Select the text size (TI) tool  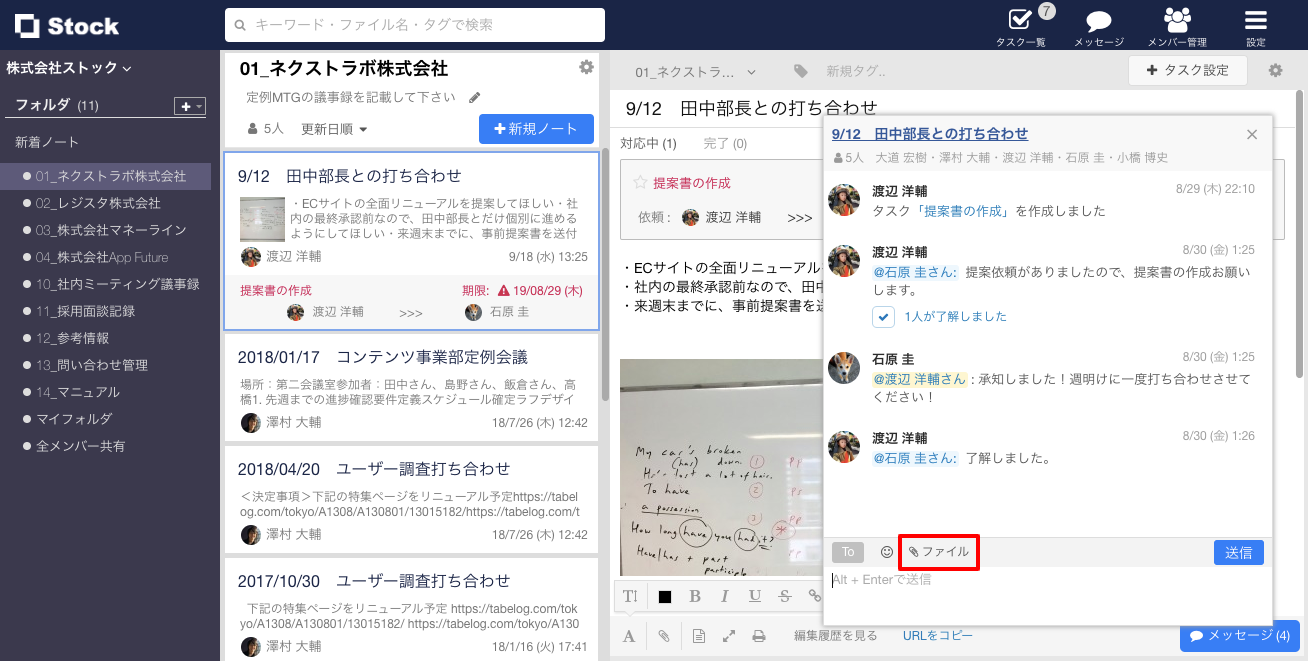[x=629, y=595]
